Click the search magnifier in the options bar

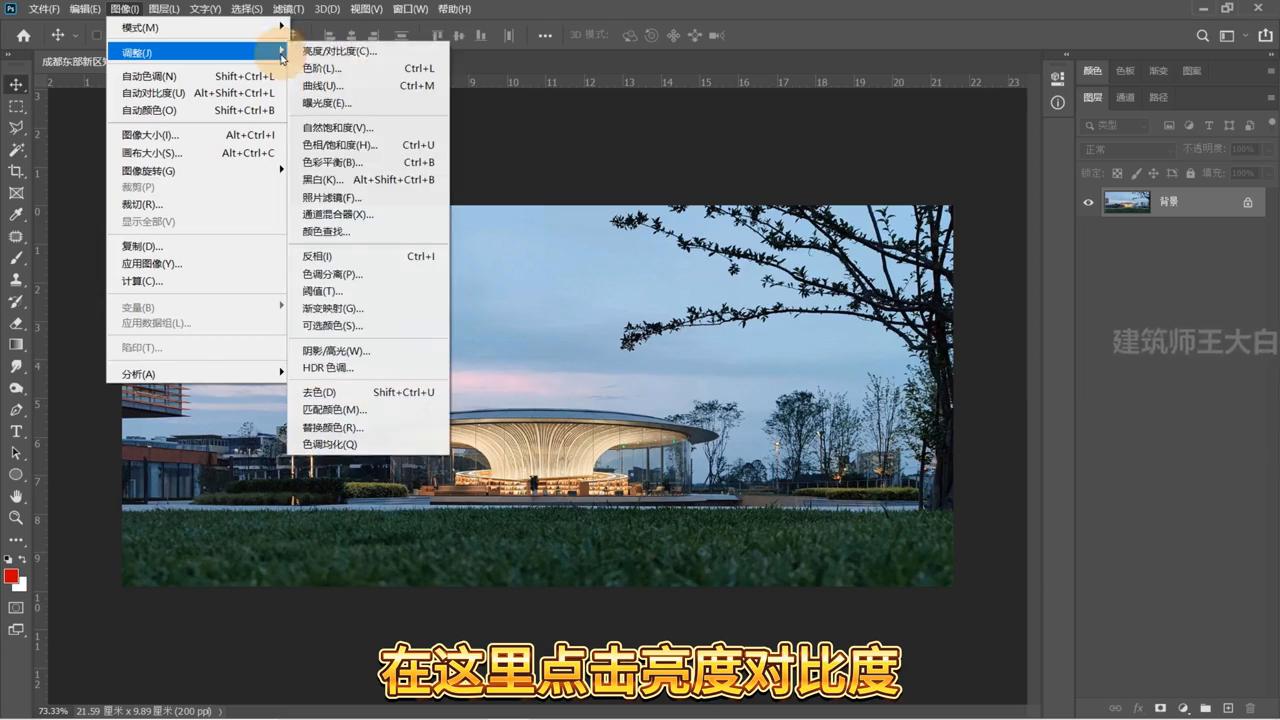(1203, 35)
